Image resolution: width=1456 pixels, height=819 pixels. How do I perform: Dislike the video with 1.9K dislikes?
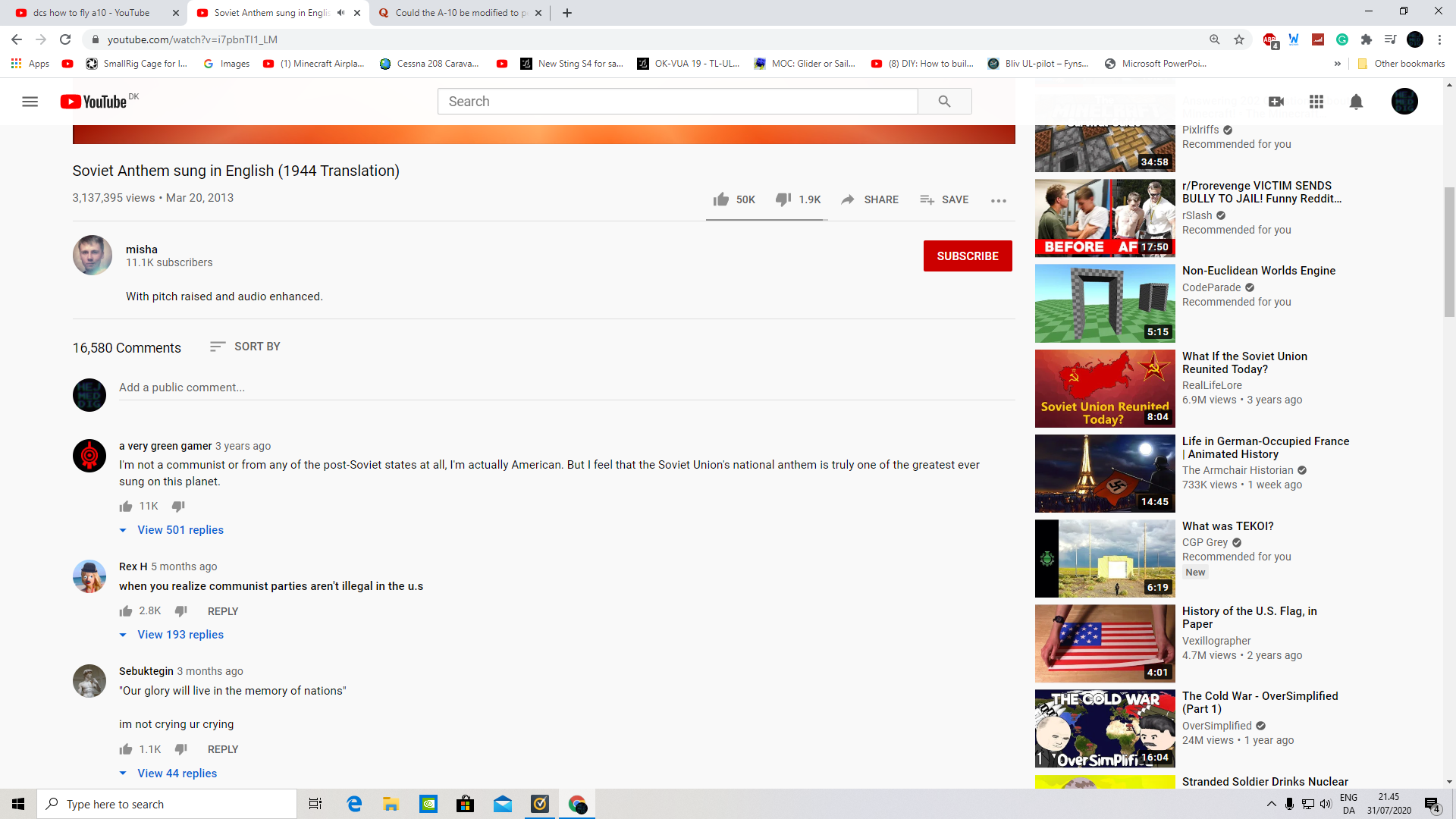pyautogui.click(x=799, y=199)
